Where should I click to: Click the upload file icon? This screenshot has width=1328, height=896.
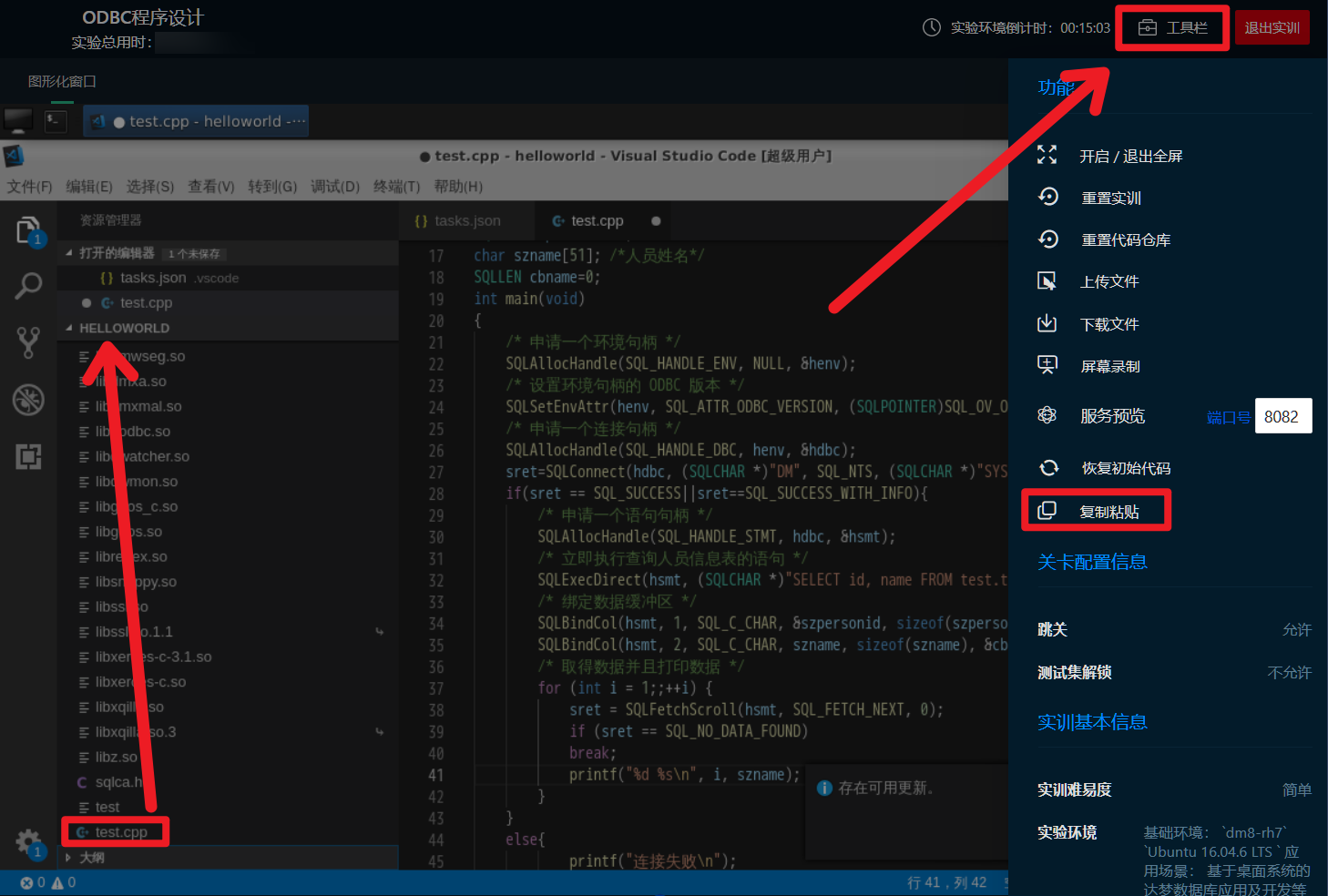pyautogui.click(x=1047, y=281)
